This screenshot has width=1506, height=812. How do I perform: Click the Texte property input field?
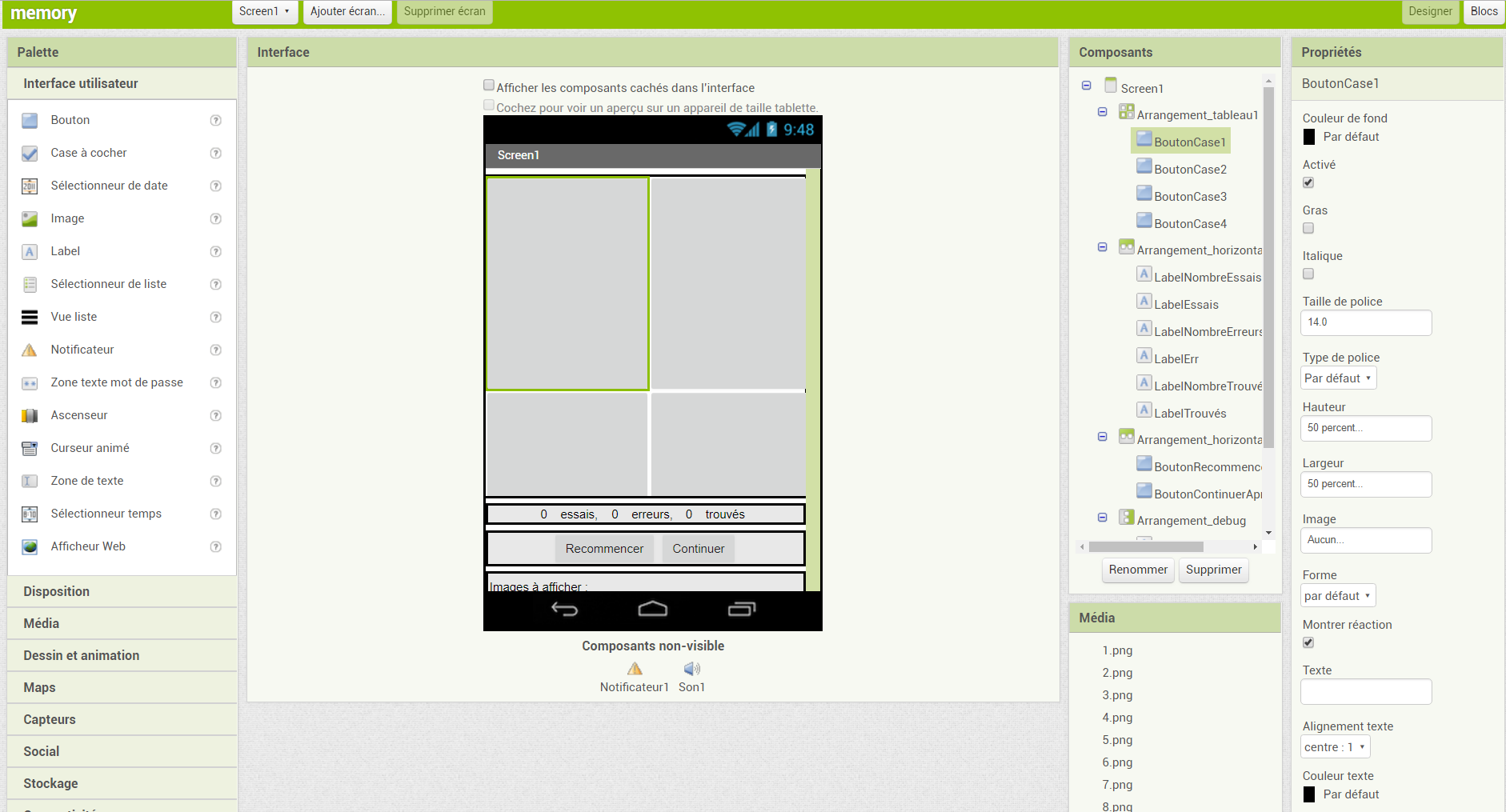(1366, 691)
